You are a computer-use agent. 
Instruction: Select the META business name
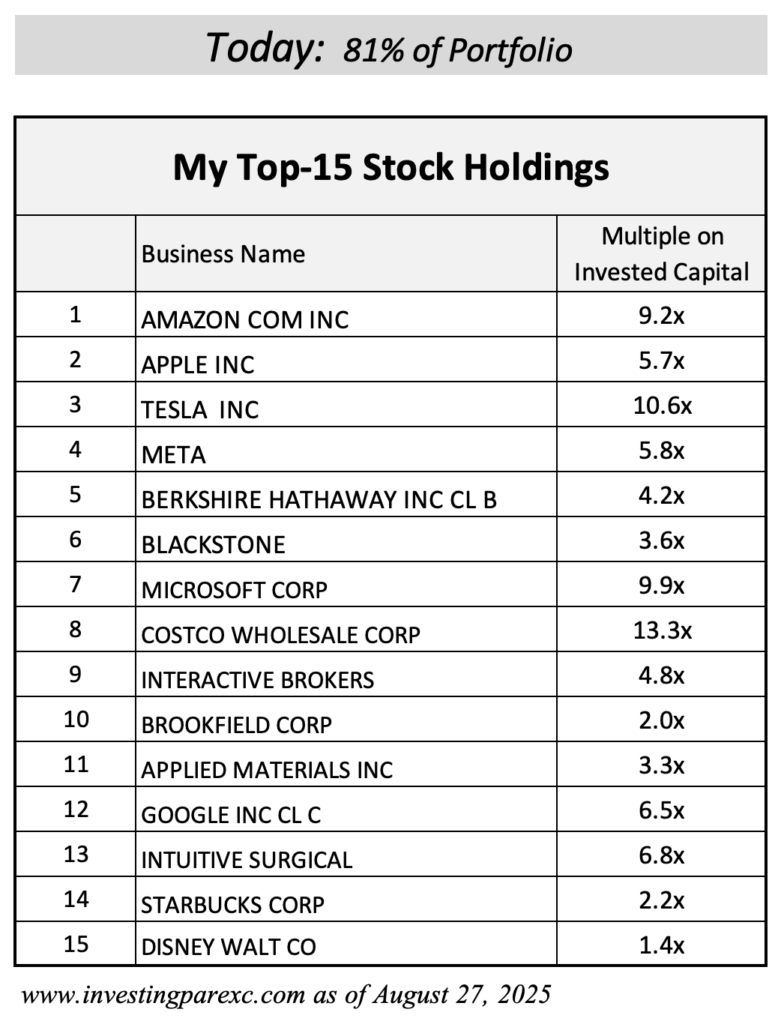(x=174, y=455)
